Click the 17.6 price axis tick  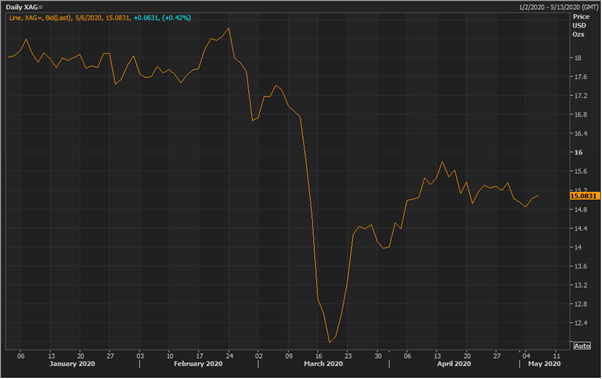(580, 77)
